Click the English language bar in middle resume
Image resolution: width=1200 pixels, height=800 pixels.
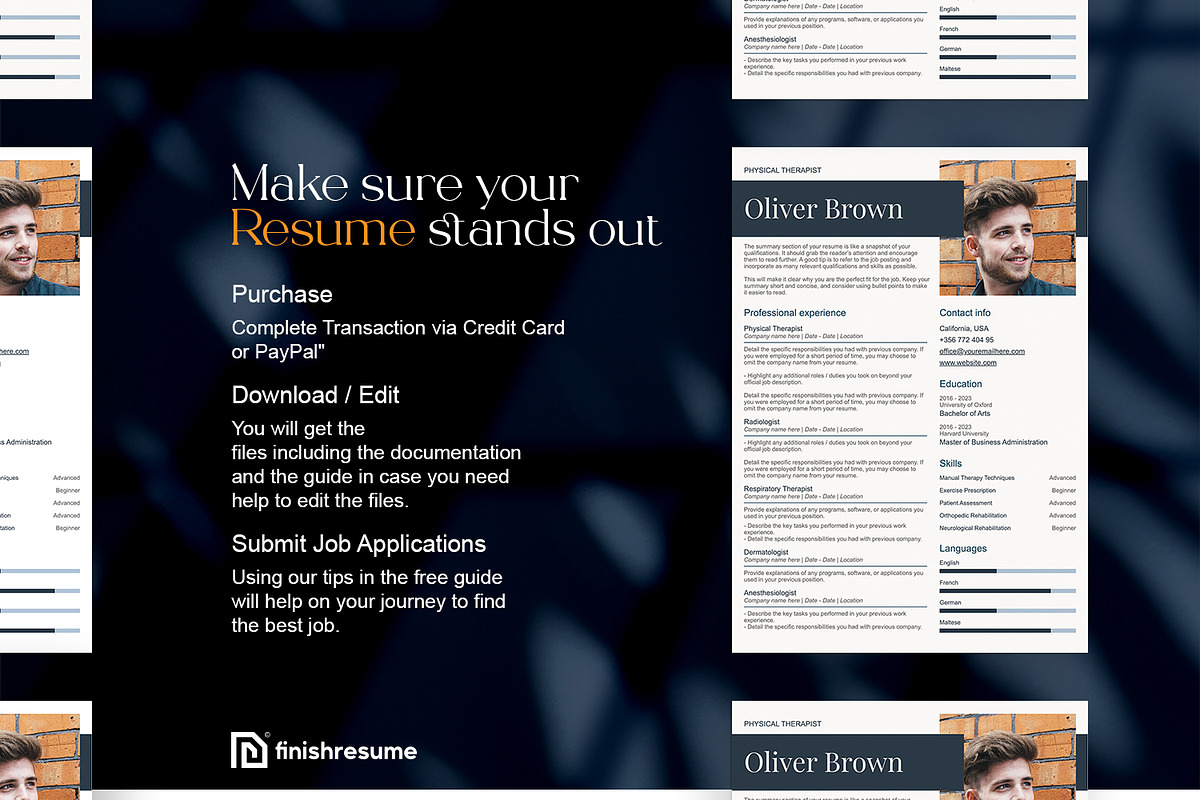1007,571
